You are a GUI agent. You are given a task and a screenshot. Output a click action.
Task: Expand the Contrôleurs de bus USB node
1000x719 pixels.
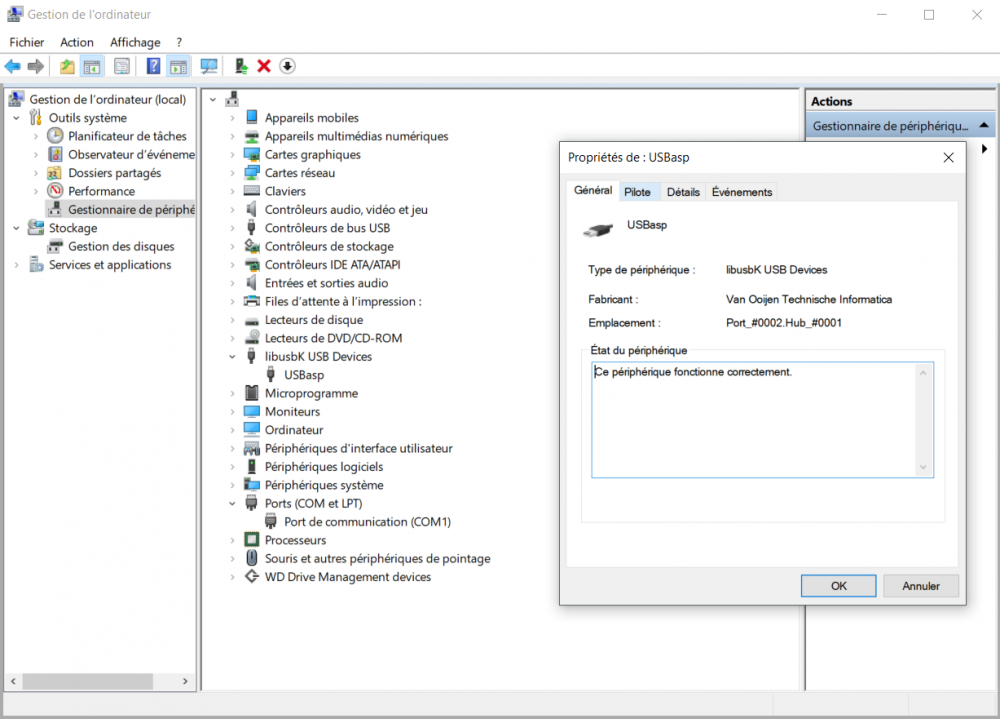click(232, 228)
